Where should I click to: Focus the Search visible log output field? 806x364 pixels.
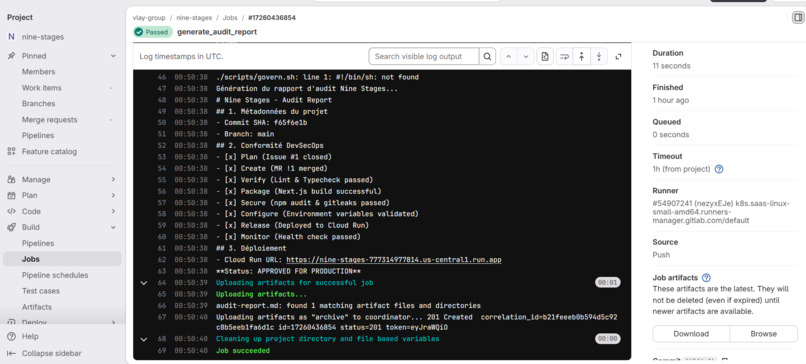pyautogui.click(x=424, y=57)
